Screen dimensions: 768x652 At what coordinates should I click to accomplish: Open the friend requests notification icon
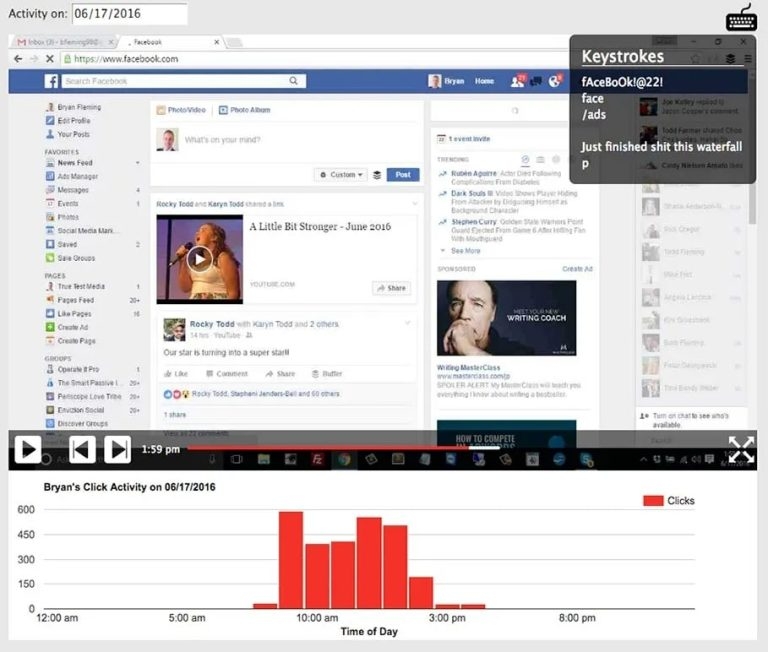coord(517,81)
